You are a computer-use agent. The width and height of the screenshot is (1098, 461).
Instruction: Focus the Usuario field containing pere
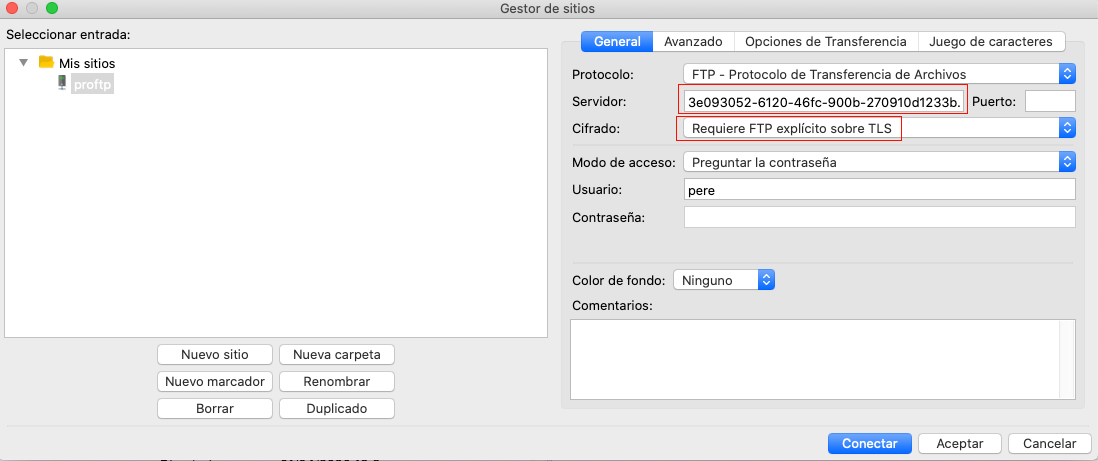[879, 190]
